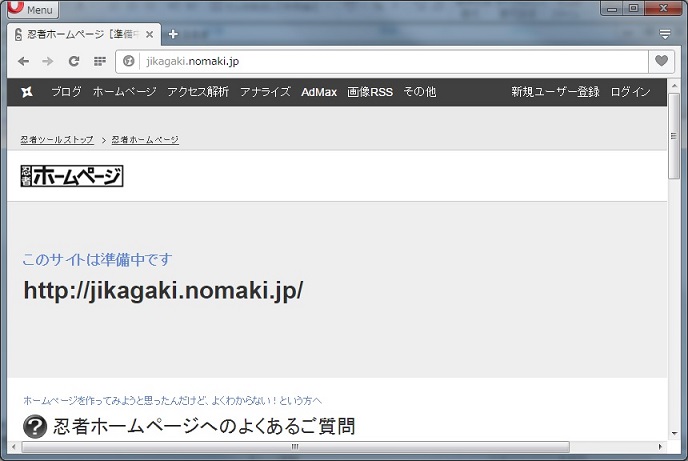The width and height of the screenshot is (688, 461).
Task: Reload the page with refresh icon
Action: pyautogui.click(x=74, y=61)
